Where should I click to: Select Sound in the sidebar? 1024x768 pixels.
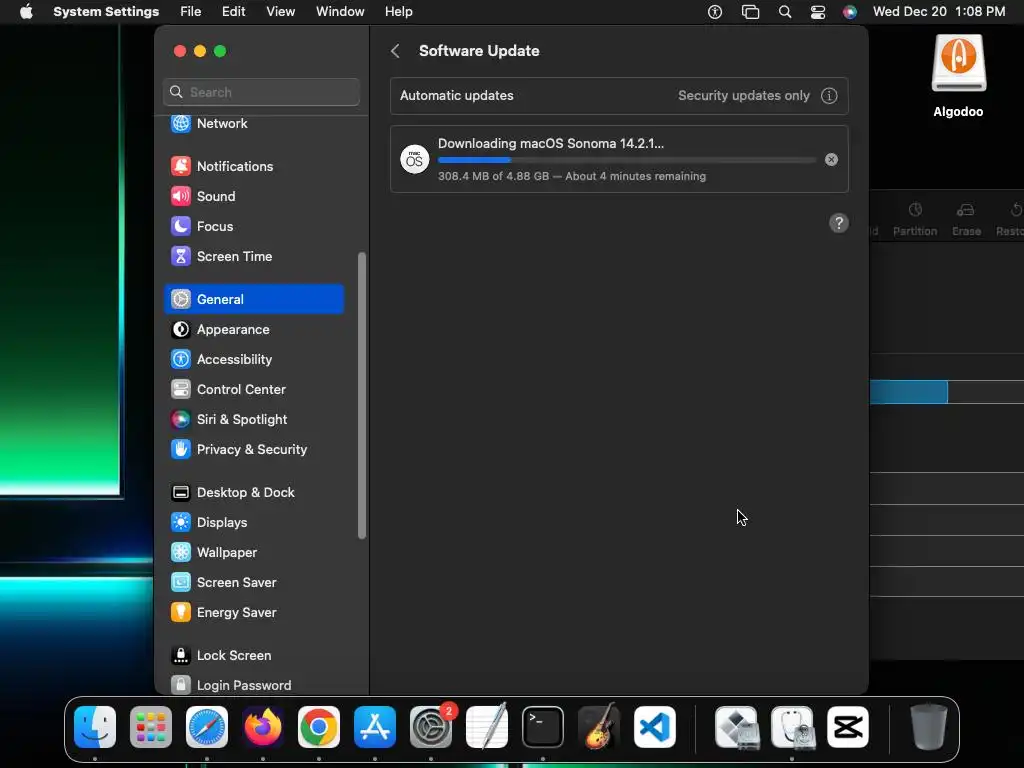[x=254, y=197]
